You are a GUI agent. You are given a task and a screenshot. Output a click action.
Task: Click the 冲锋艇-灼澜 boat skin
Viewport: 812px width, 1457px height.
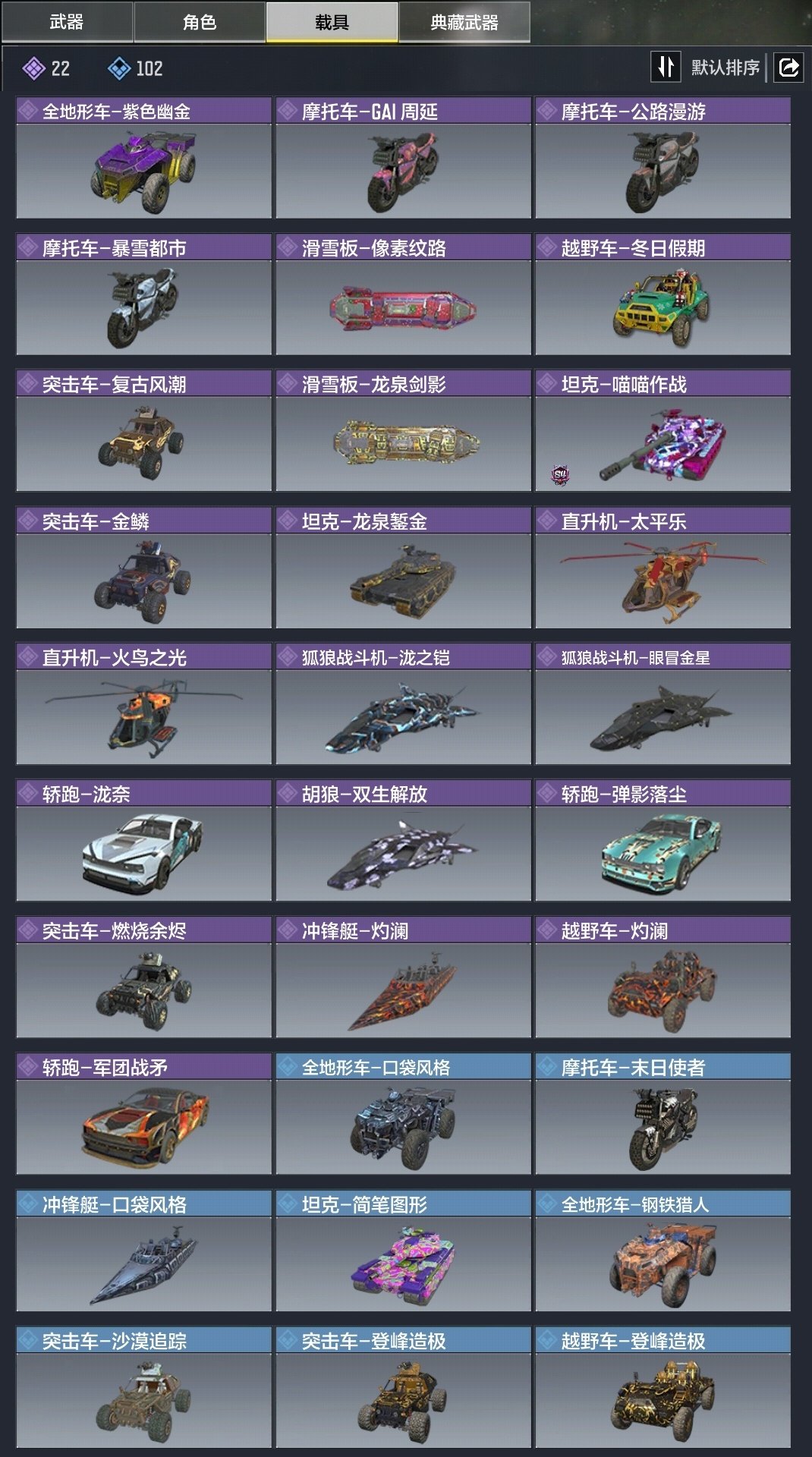pyautogui.click(x=403, y=977)
